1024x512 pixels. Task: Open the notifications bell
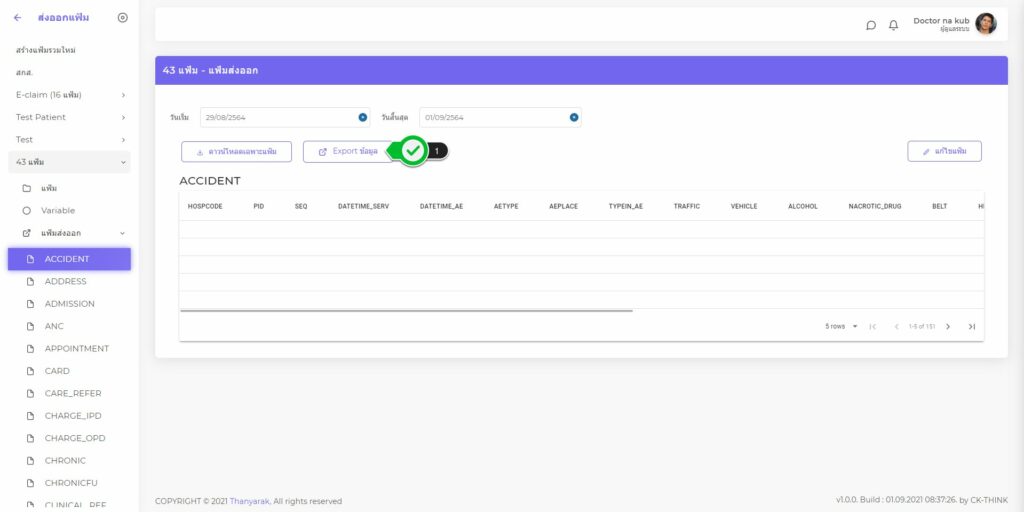click(x=893, y=25)
